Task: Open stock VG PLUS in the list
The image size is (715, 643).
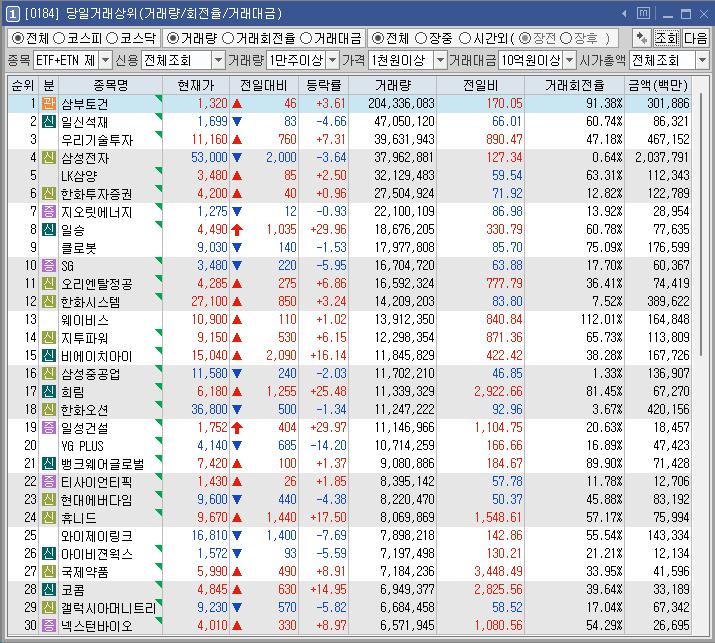Action: point(83,446)
